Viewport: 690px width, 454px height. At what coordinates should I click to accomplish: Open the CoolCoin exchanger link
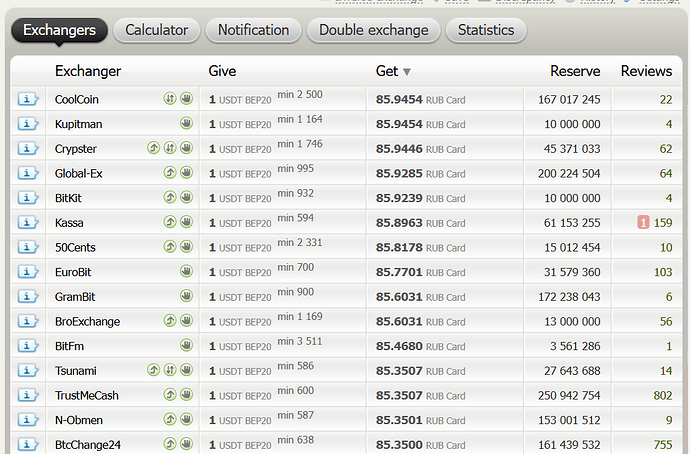pos(77,99)
